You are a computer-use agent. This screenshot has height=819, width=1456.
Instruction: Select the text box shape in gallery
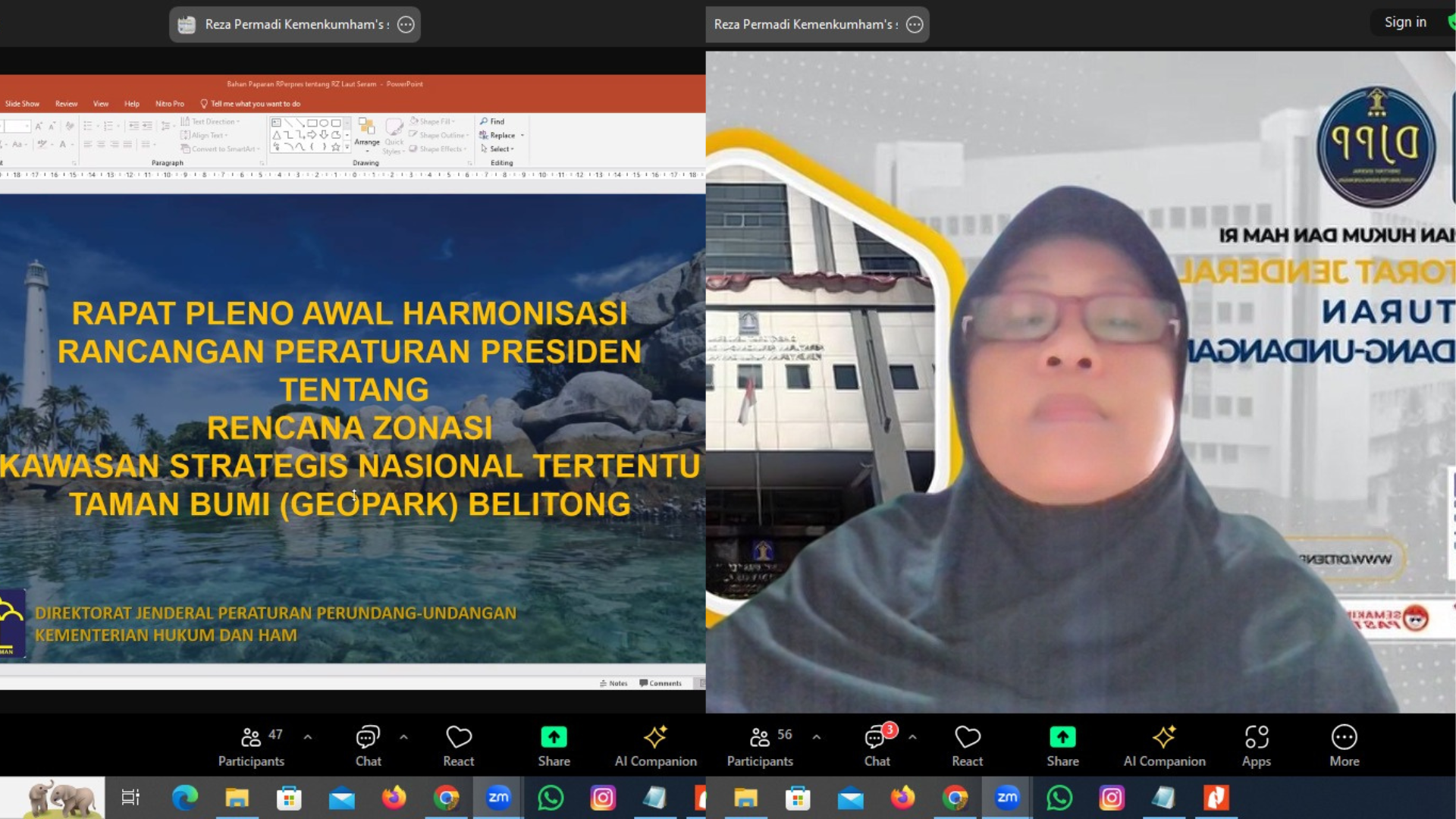[276, 123]
